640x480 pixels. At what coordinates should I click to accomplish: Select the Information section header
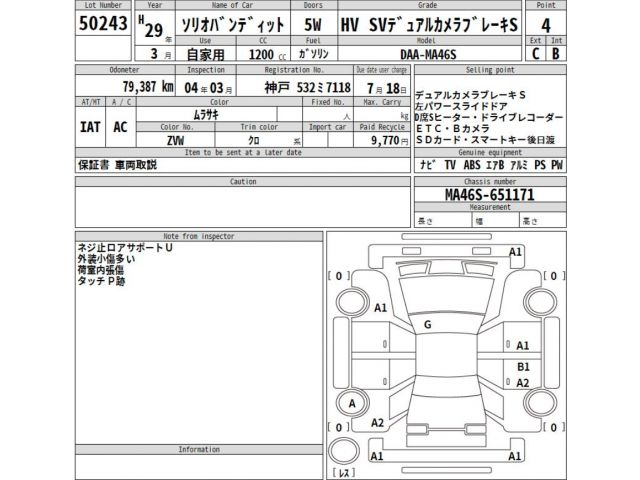199,449
